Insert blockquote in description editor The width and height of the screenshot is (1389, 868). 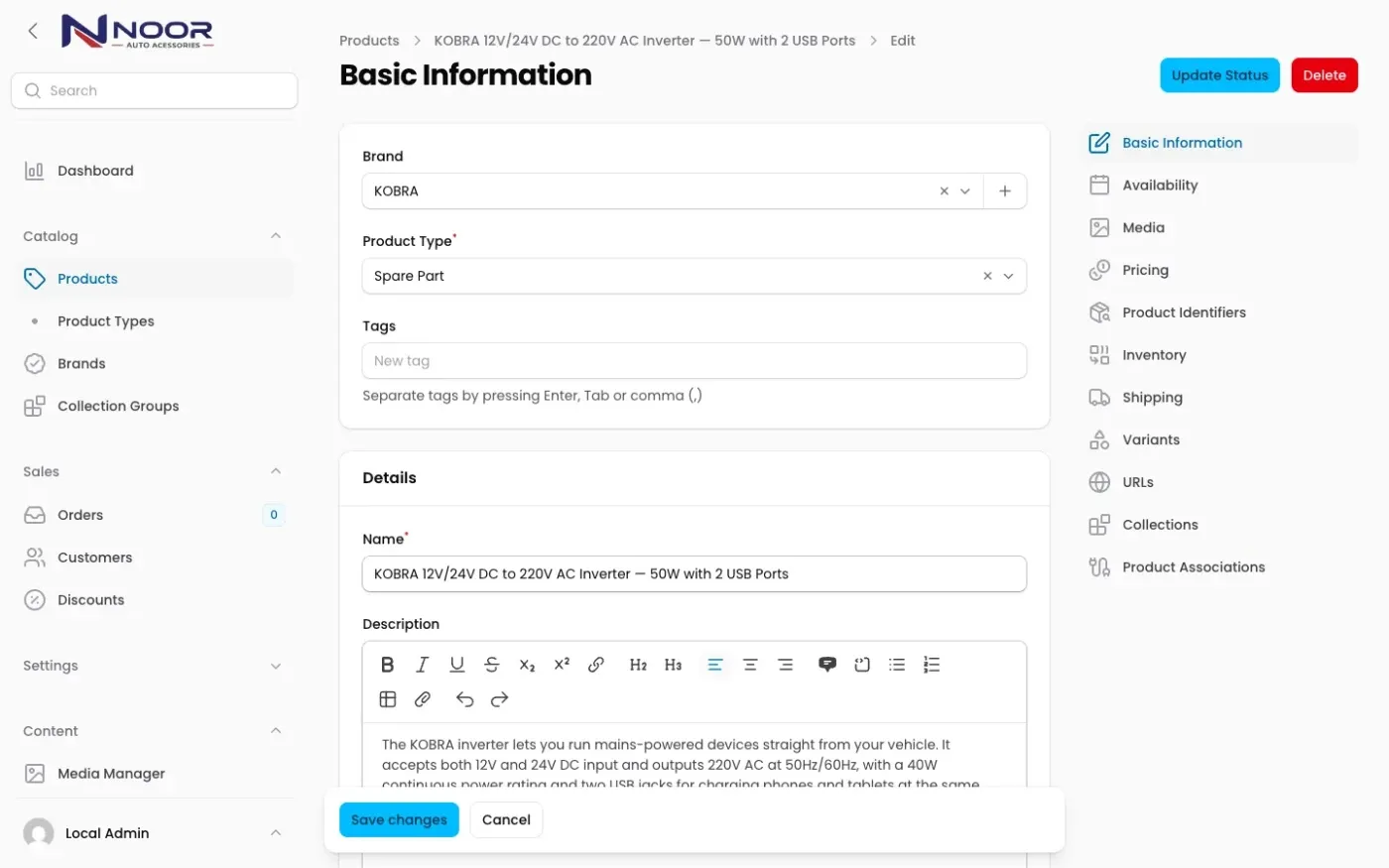click(x=827, y=665)
